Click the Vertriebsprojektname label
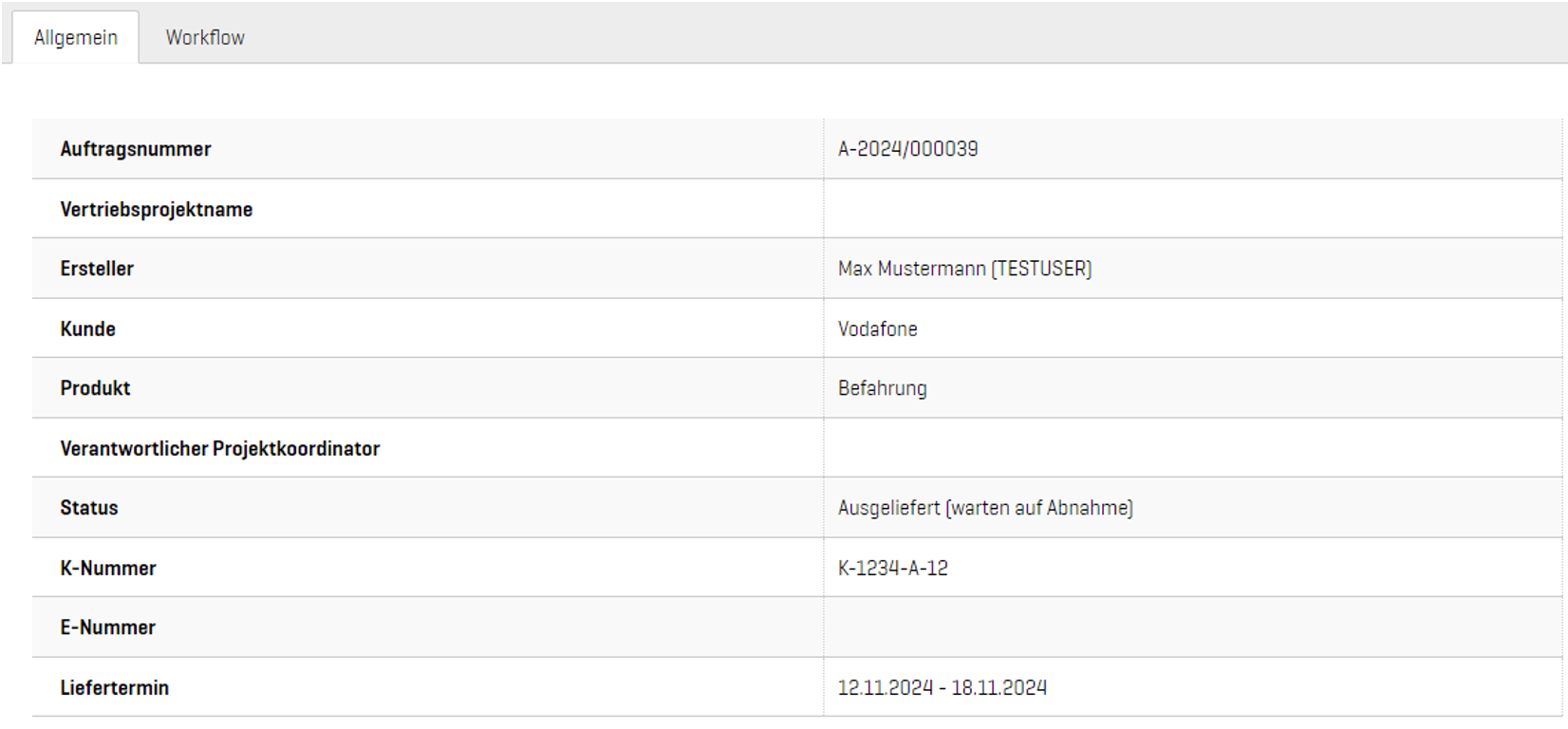Screen dimensions: 1568x729 point(157,210)
